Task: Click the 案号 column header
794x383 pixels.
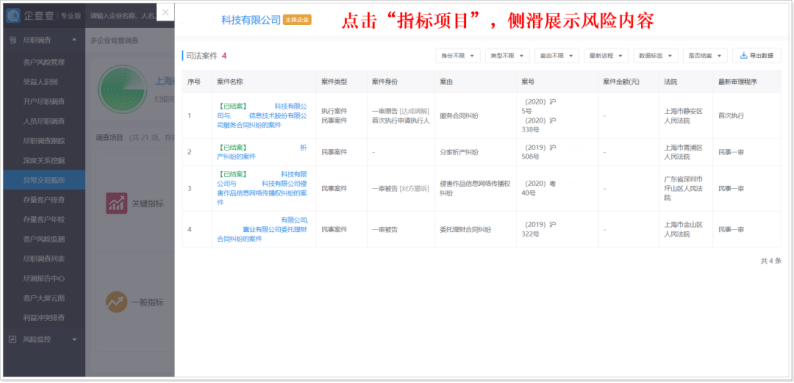Action: (x=528, y=81)
